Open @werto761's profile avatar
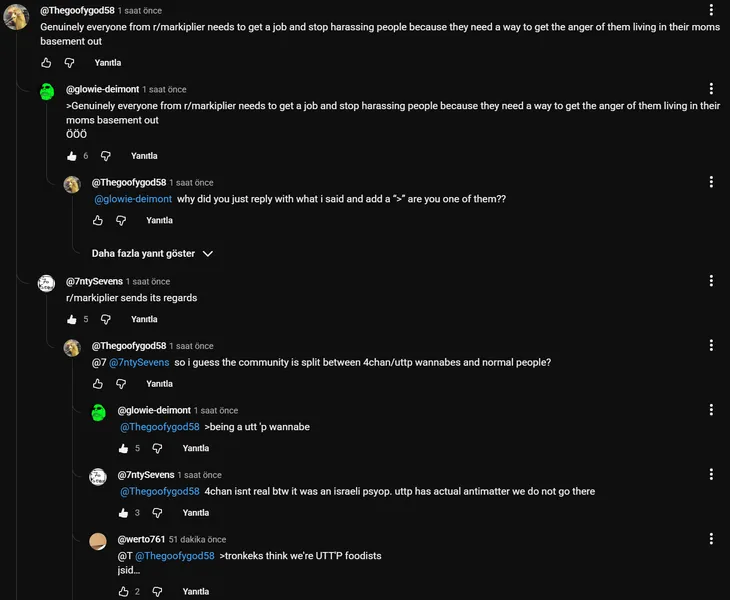The width and height of the screenshot is (730, 600). tap(98, 542)
